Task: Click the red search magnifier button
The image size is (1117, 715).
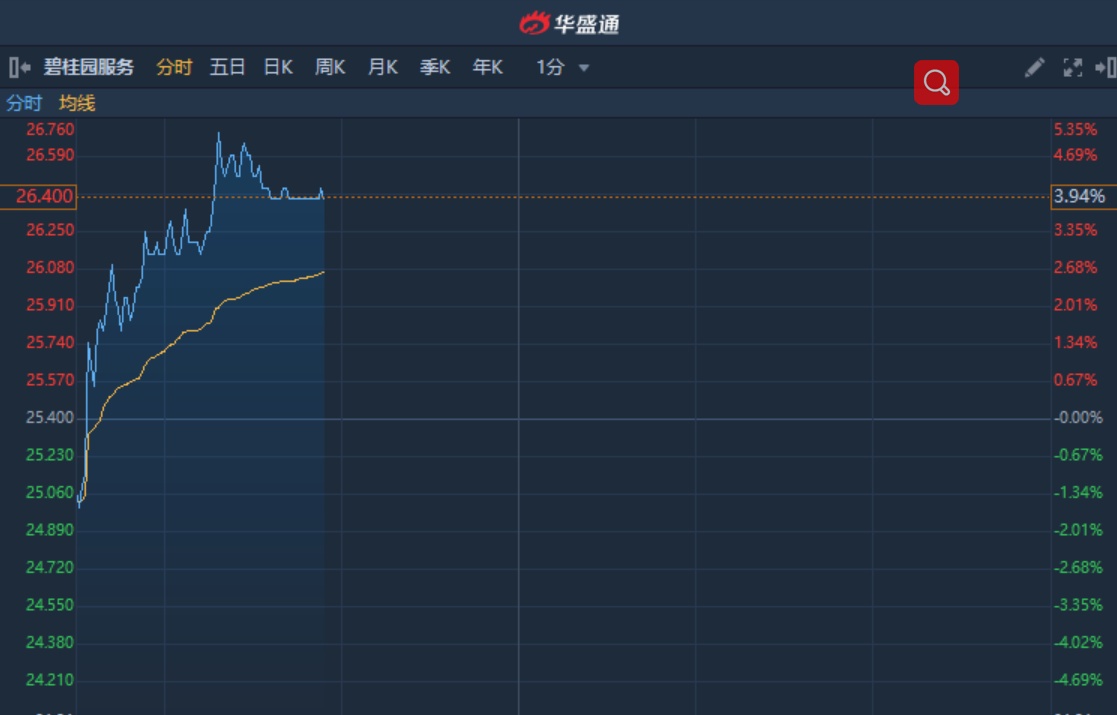Action: point(936,82)
